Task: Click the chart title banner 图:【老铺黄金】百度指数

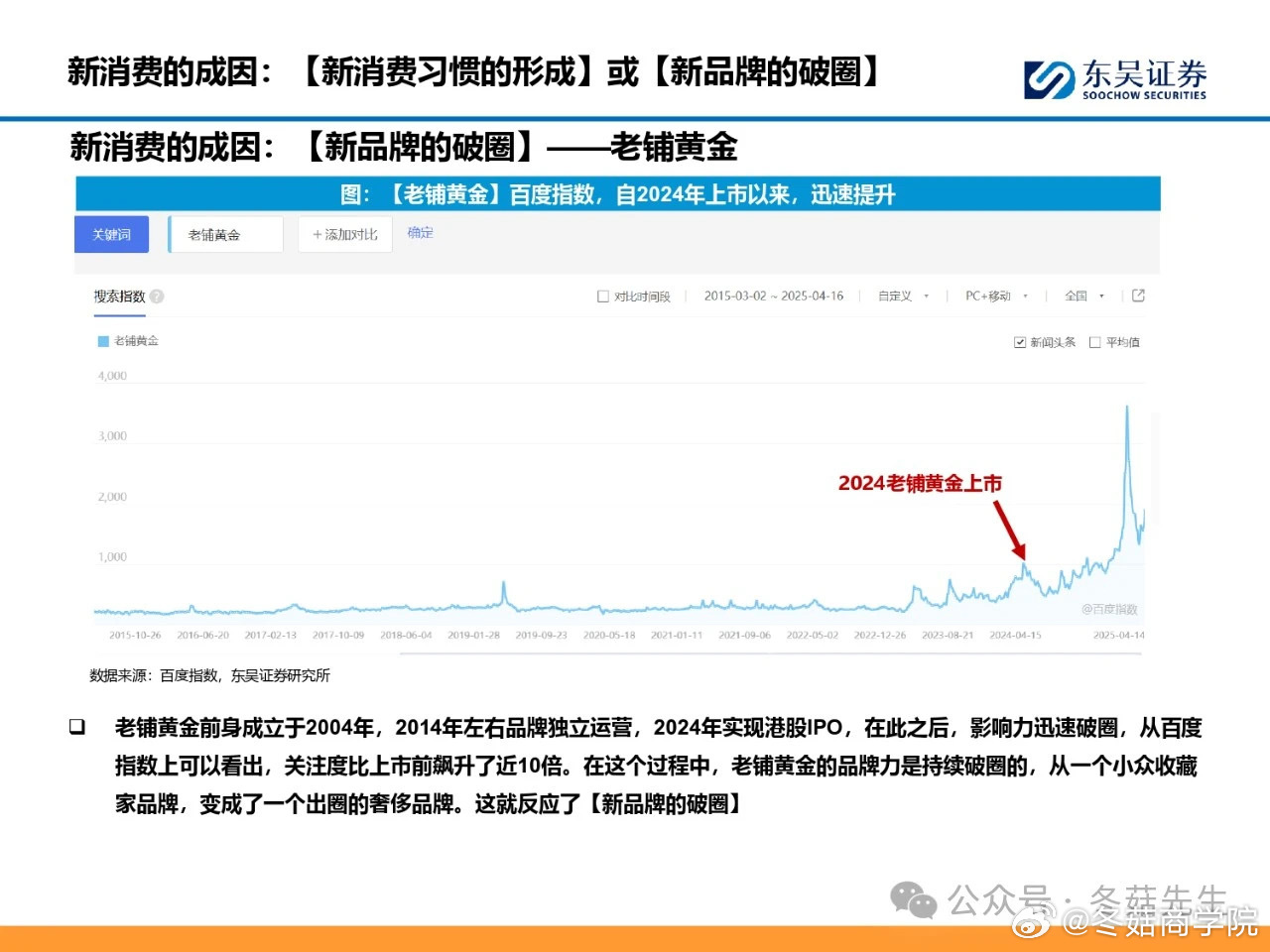Action: pyautogui.click(x=617, y=194)
